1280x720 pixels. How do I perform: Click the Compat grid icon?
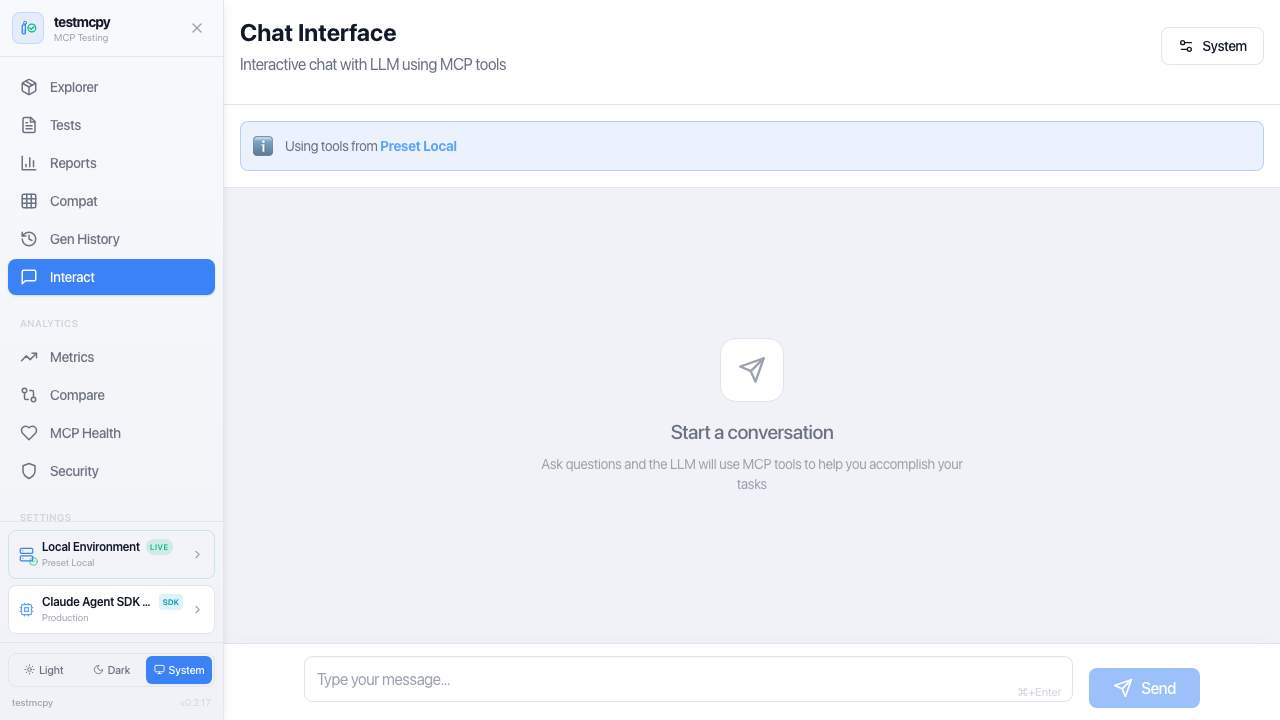pyautogui.click(x=29, y=201)
